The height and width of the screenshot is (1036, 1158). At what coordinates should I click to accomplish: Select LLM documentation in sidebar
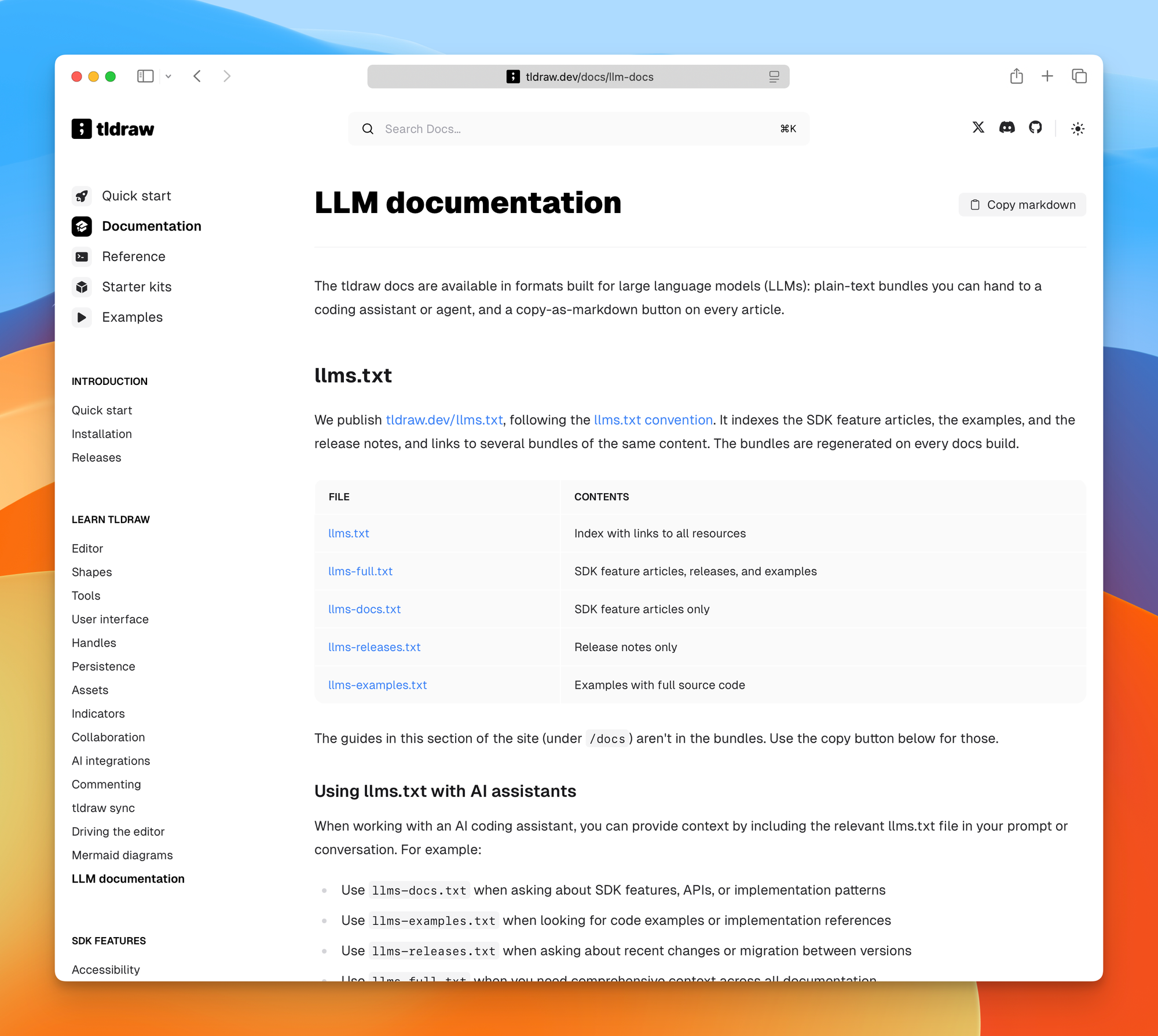pos(128,879)
